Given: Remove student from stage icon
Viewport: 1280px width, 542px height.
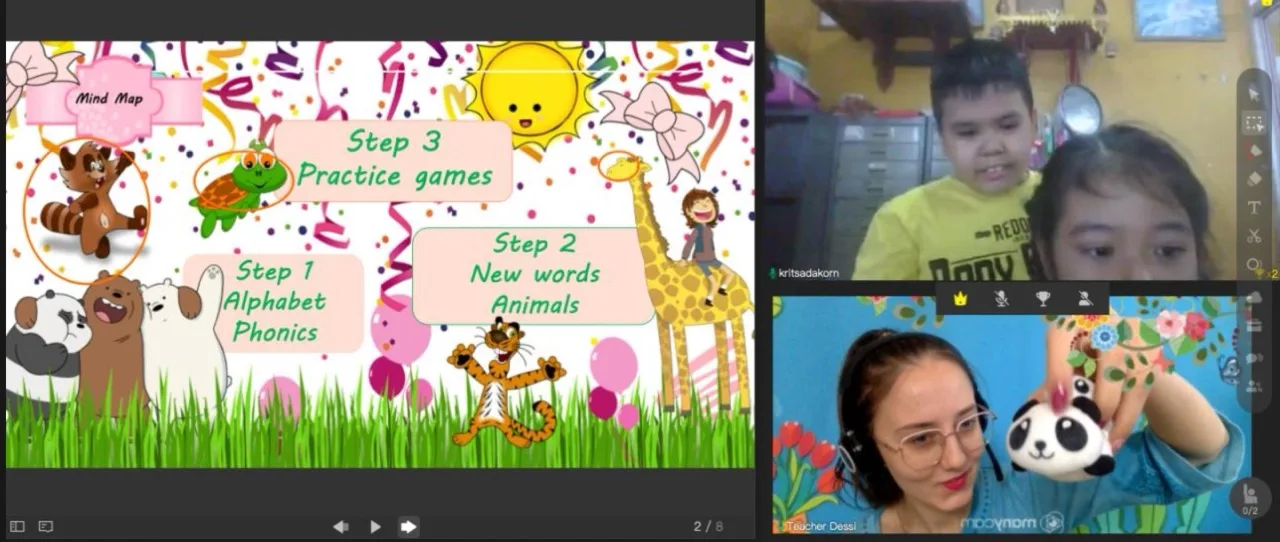Looking at the screenshot, I should [x=1085, y=299].
